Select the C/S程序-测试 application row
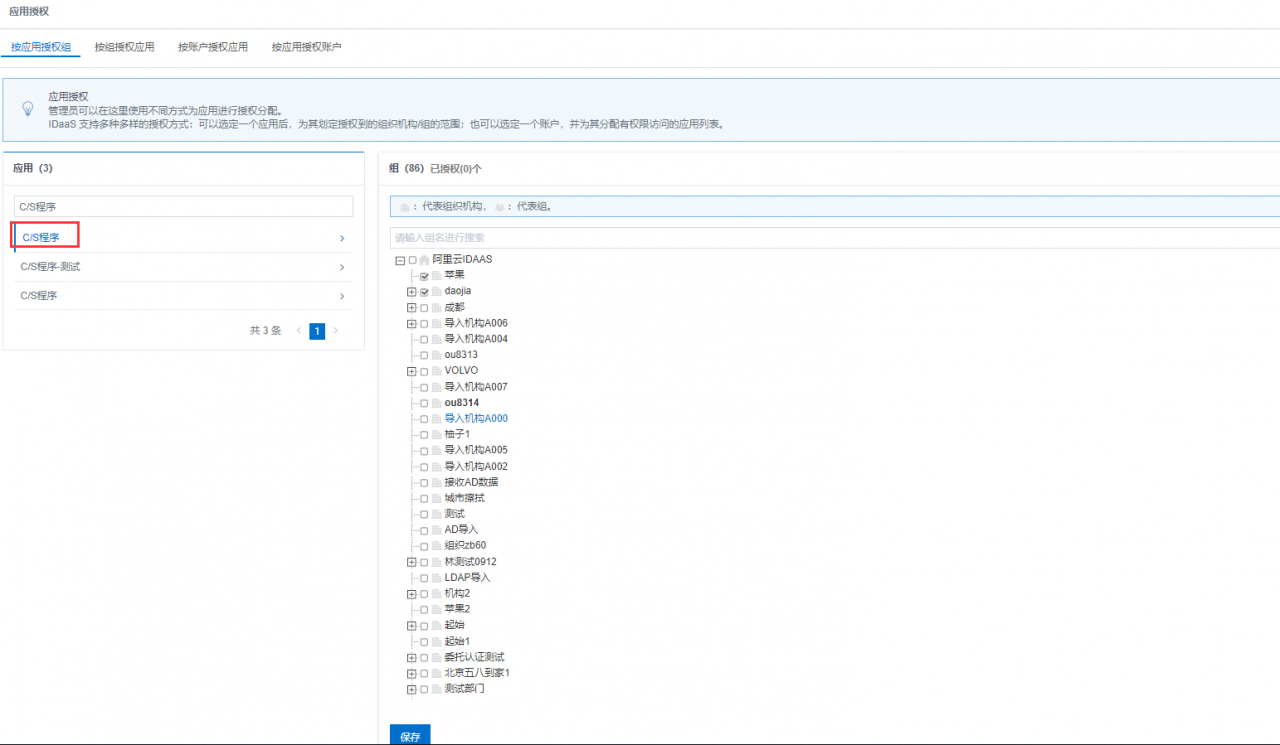This screenshot has width=1280, height=745. [x=183, y=267]
